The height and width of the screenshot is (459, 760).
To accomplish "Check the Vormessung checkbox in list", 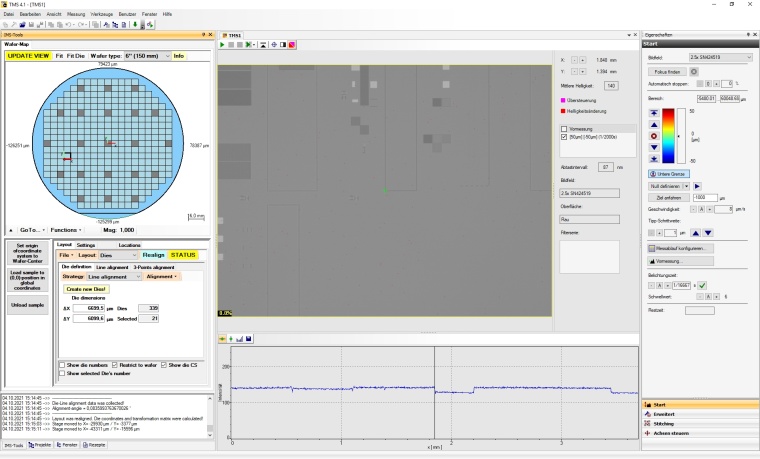I will 565,129.
